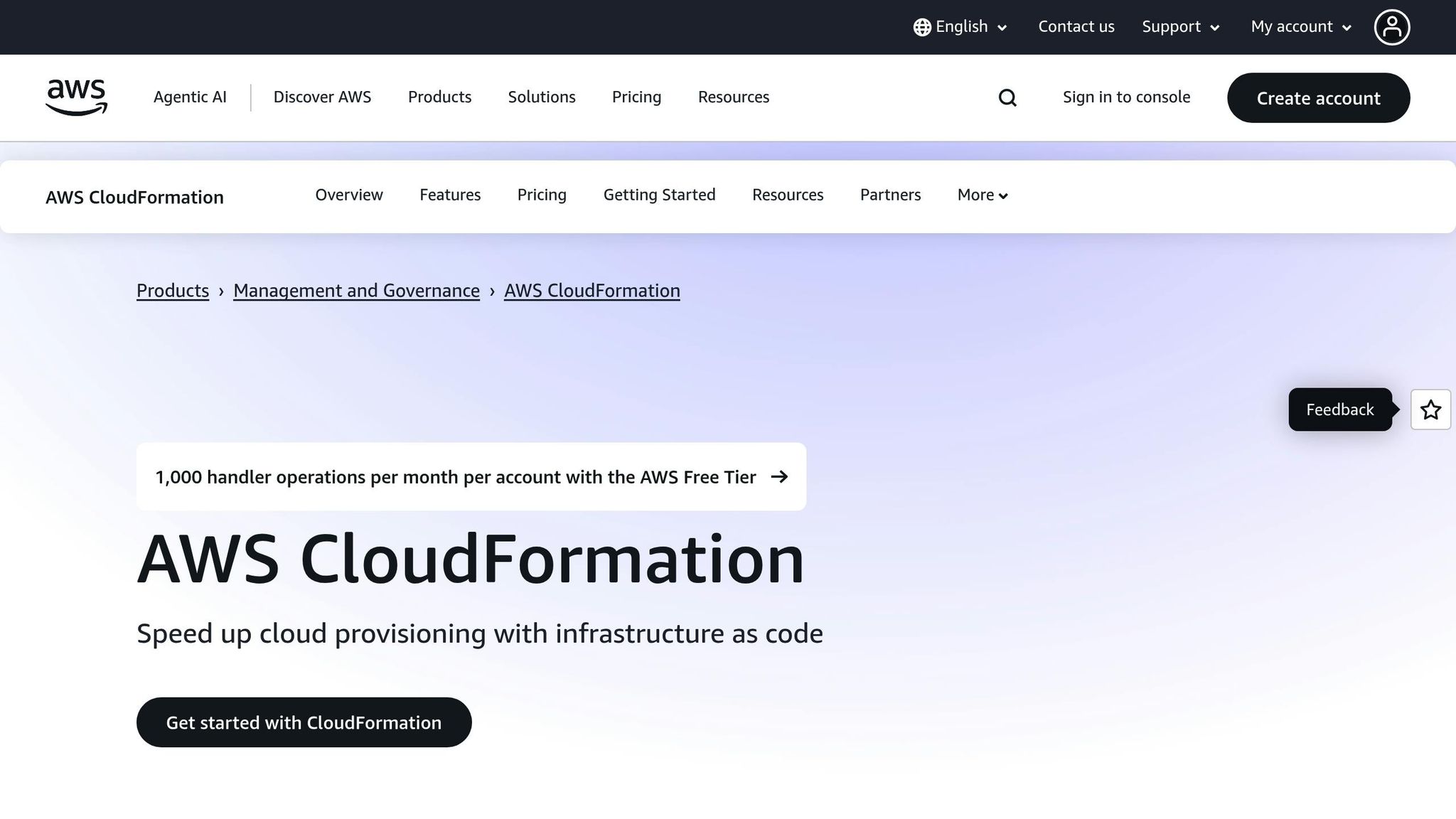Switch to the Partners tab
The width and height of the screenshot is (1456, 819).
click(x=890, y=195)
